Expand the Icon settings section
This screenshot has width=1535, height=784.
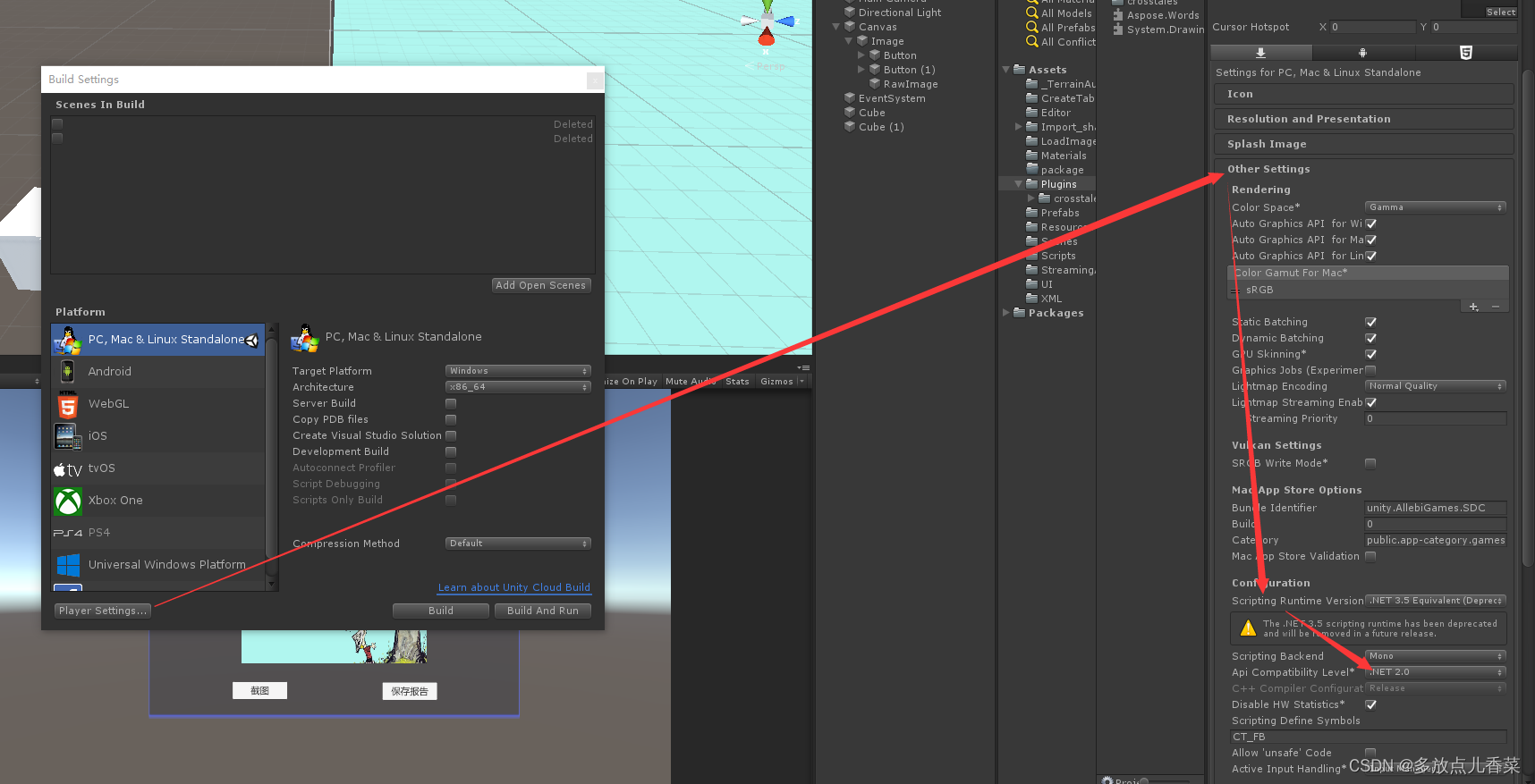1363,94
